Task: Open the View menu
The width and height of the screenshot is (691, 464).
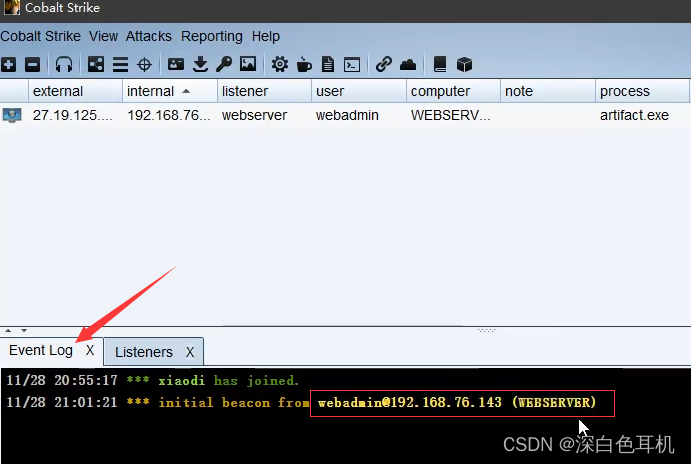Action: pos(104,36)
